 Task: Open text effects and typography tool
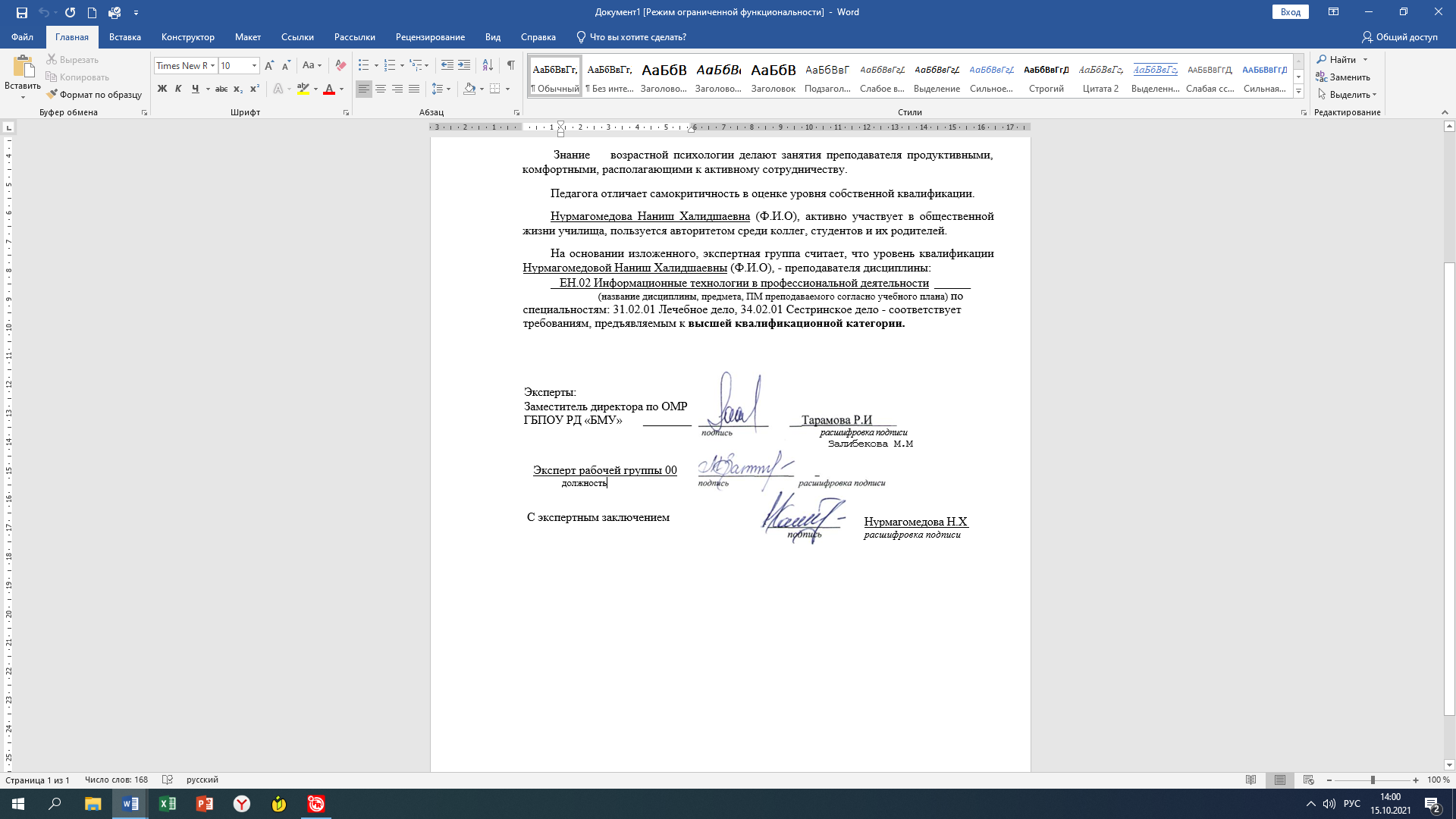click(x=278, y=89)
